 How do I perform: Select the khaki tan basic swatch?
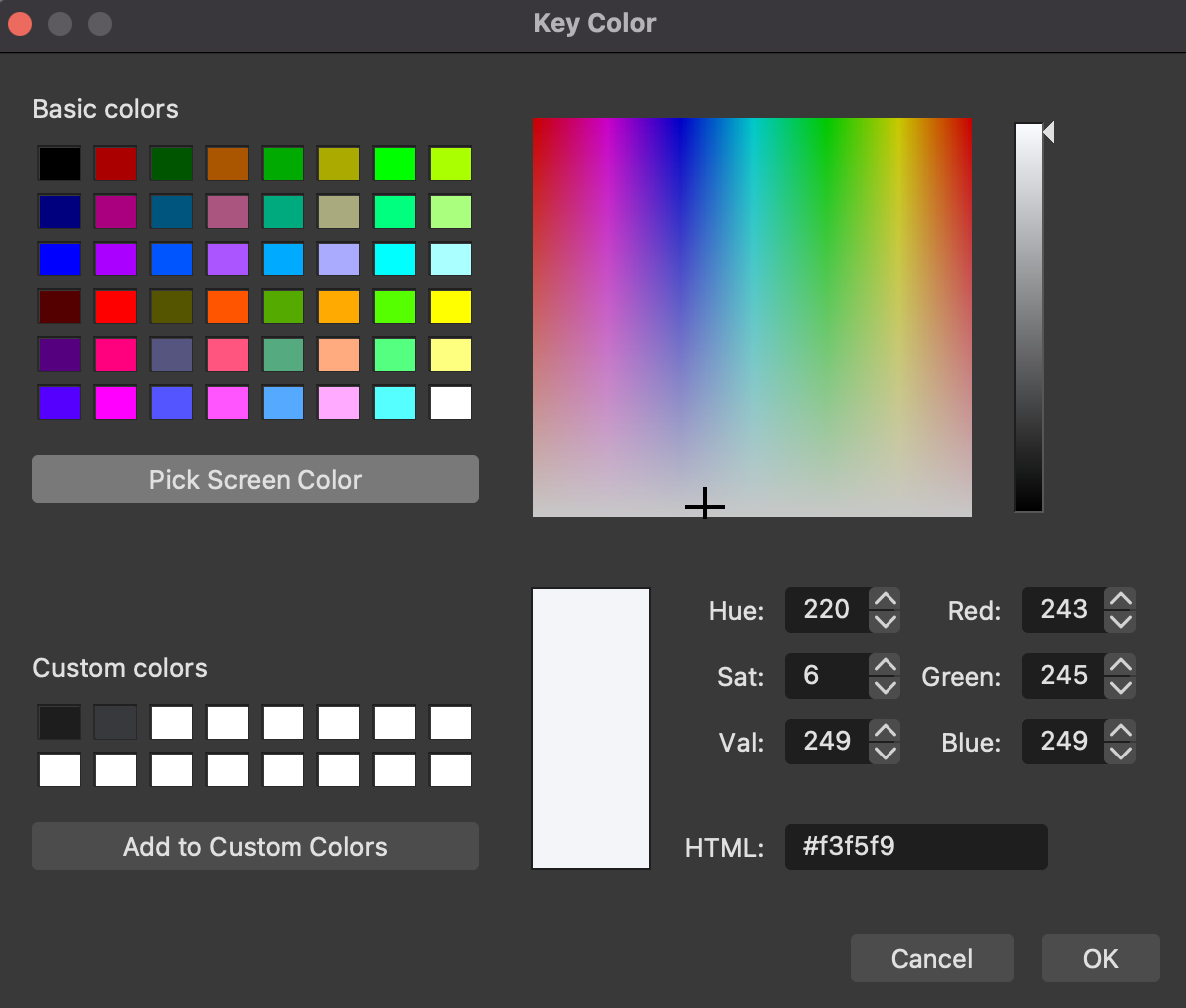[339, 211]
